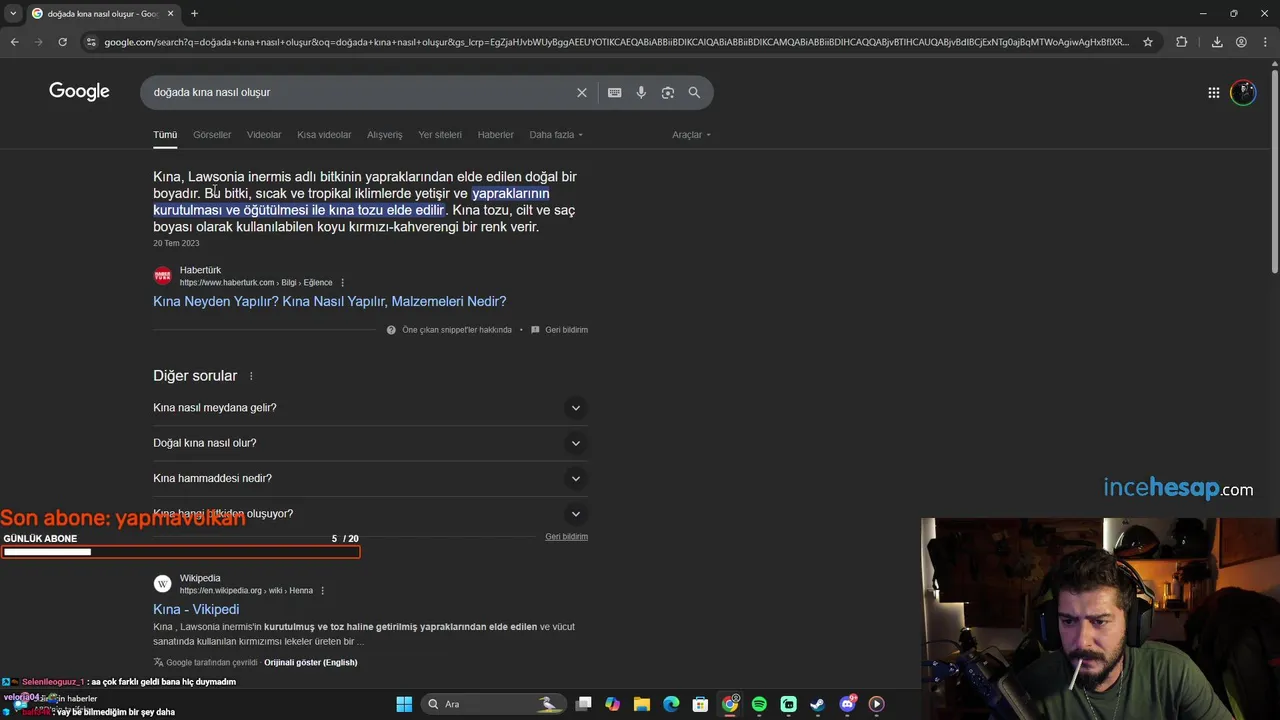The image size is (1280, 720).
Task: Open the Google account profile picture
Action: coord(1243,93)
